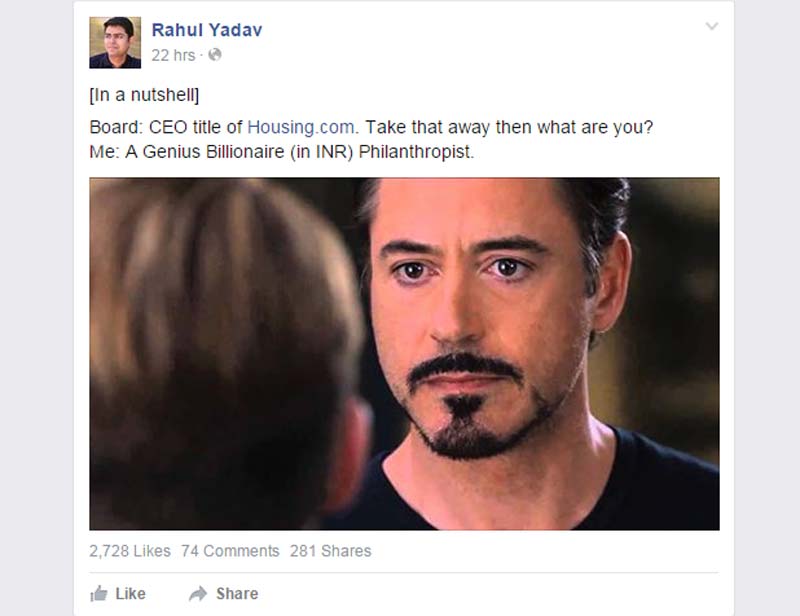Click the 22 hrs timestamp

(x=173, y=55)
